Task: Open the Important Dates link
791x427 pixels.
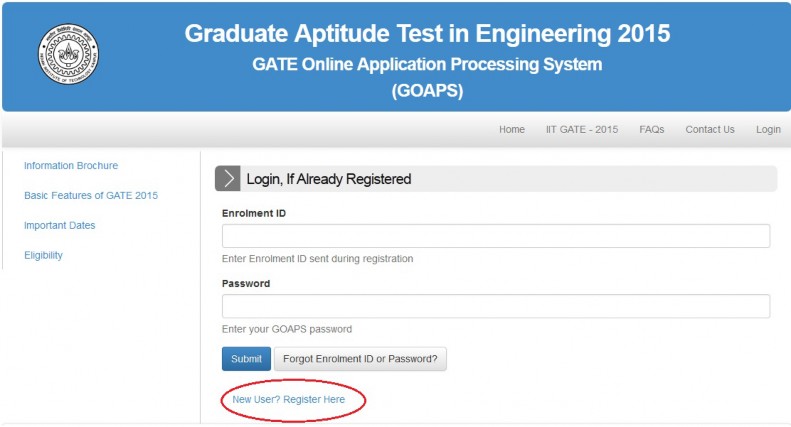Action: tap(60, 225)
